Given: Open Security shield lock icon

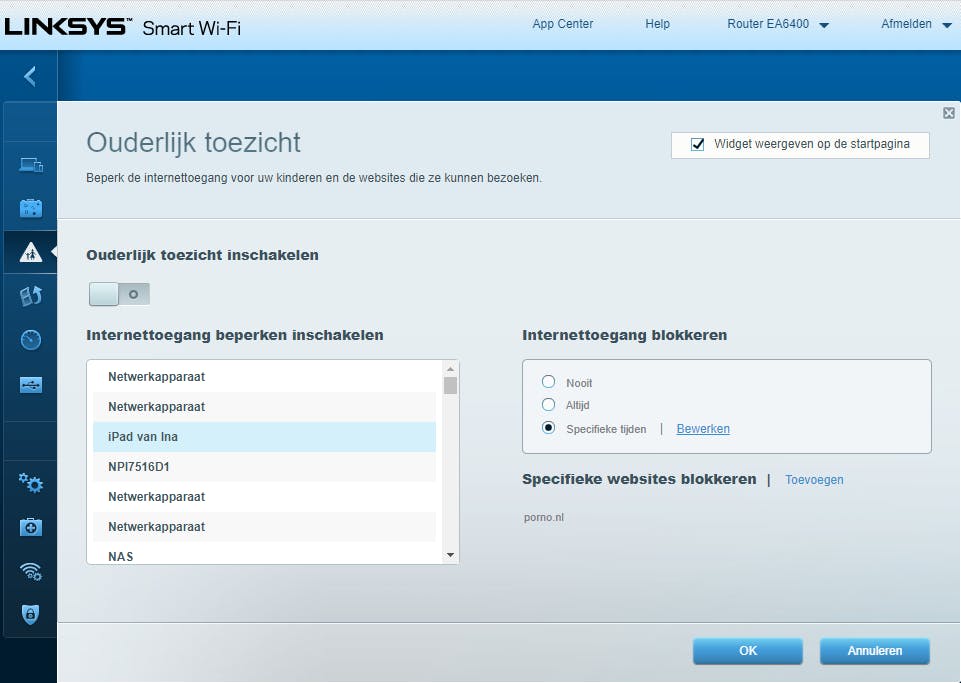Looking at the screenshot, I should (31, 614).
